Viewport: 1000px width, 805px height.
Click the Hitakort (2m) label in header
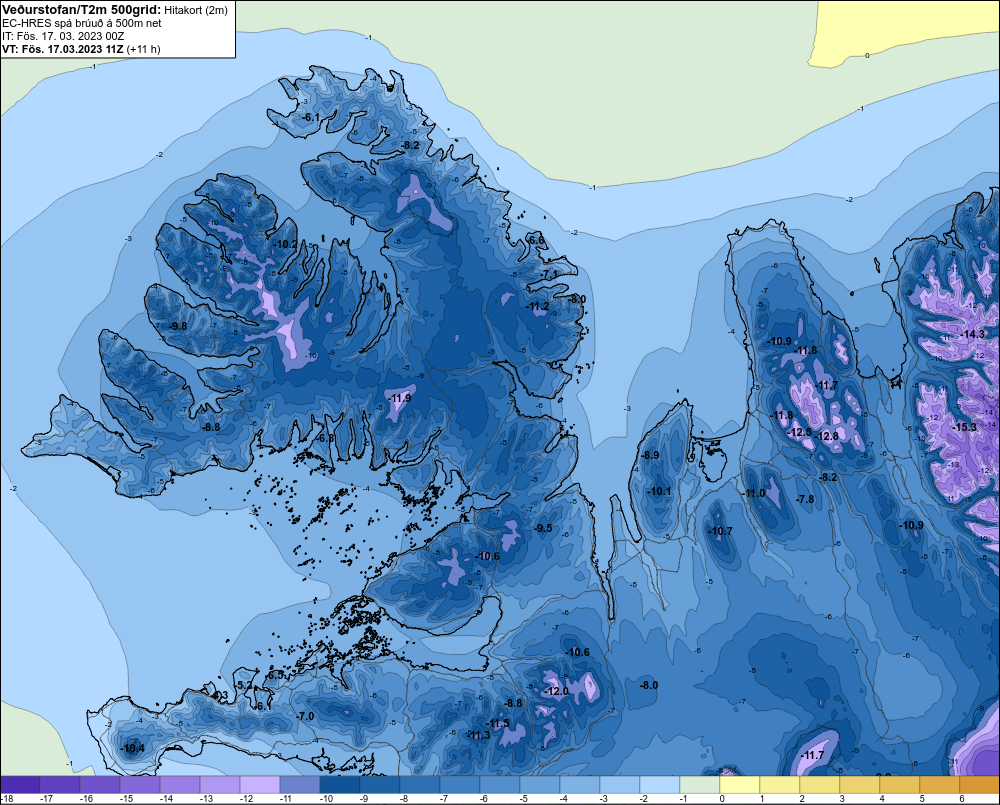click(x=196, y=10)
